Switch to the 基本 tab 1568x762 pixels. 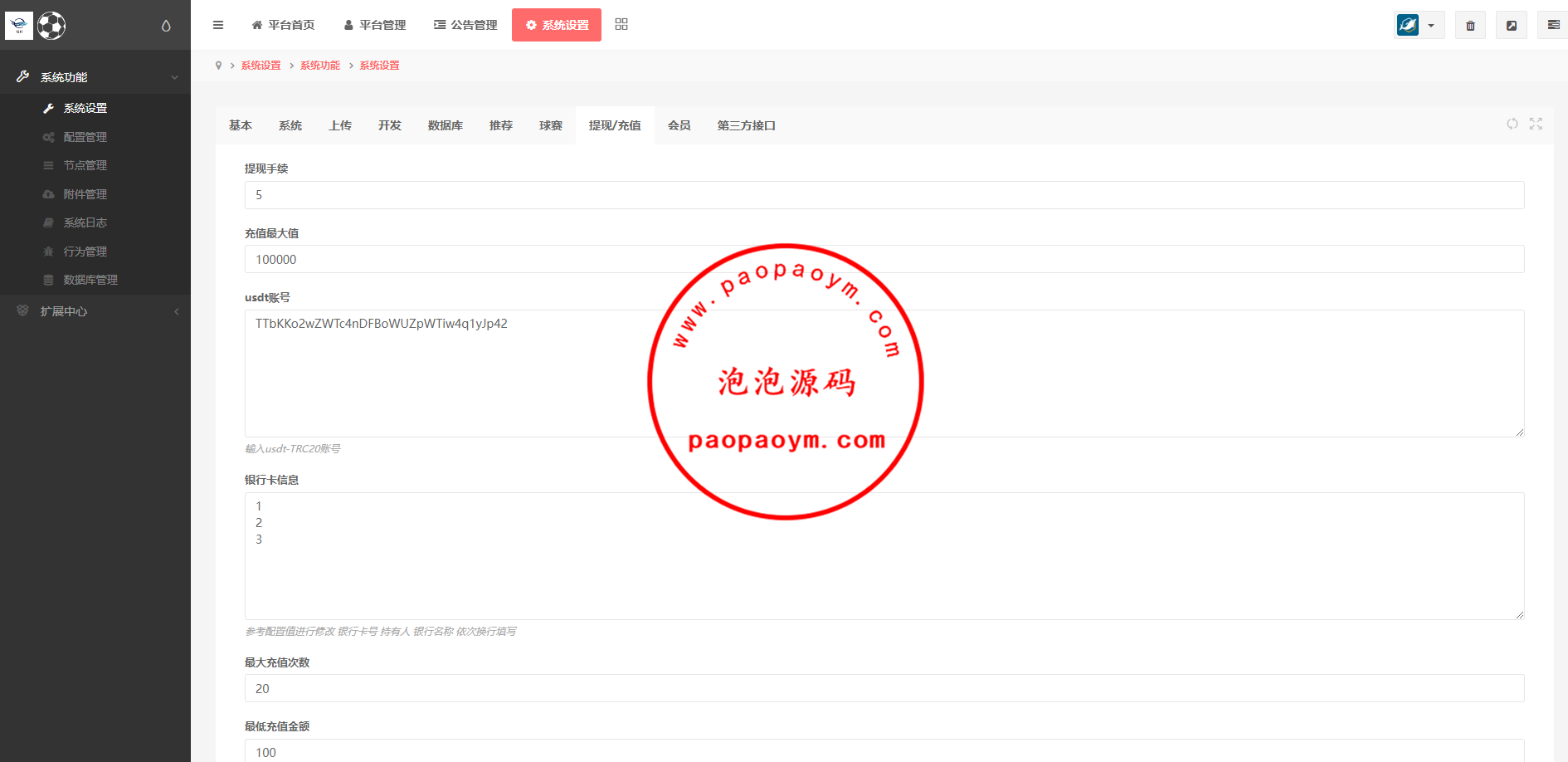[241, 125]
